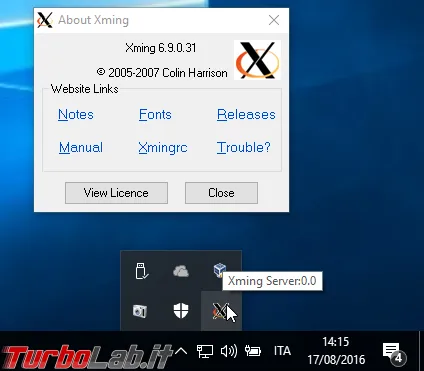Click the Xming logo in the title bar
The image size is (424, 371).
pos(45,20)
